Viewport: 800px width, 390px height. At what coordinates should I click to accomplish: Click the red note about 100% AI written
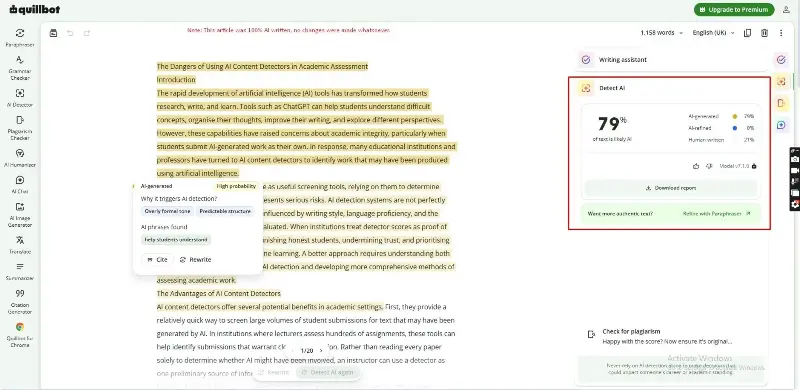tap(289, 31)
